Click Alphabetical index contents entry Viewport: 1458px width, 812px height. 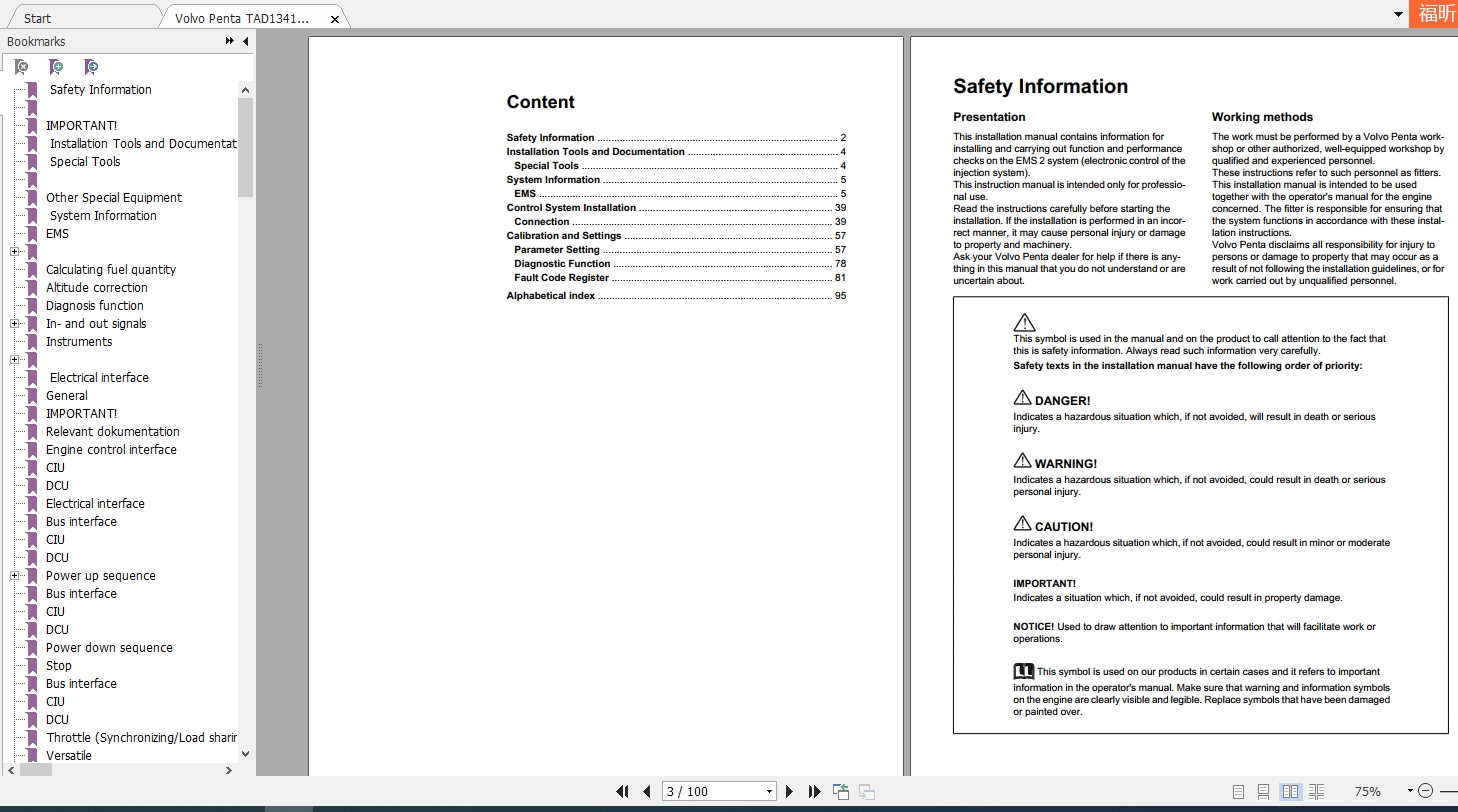(550, 296)
